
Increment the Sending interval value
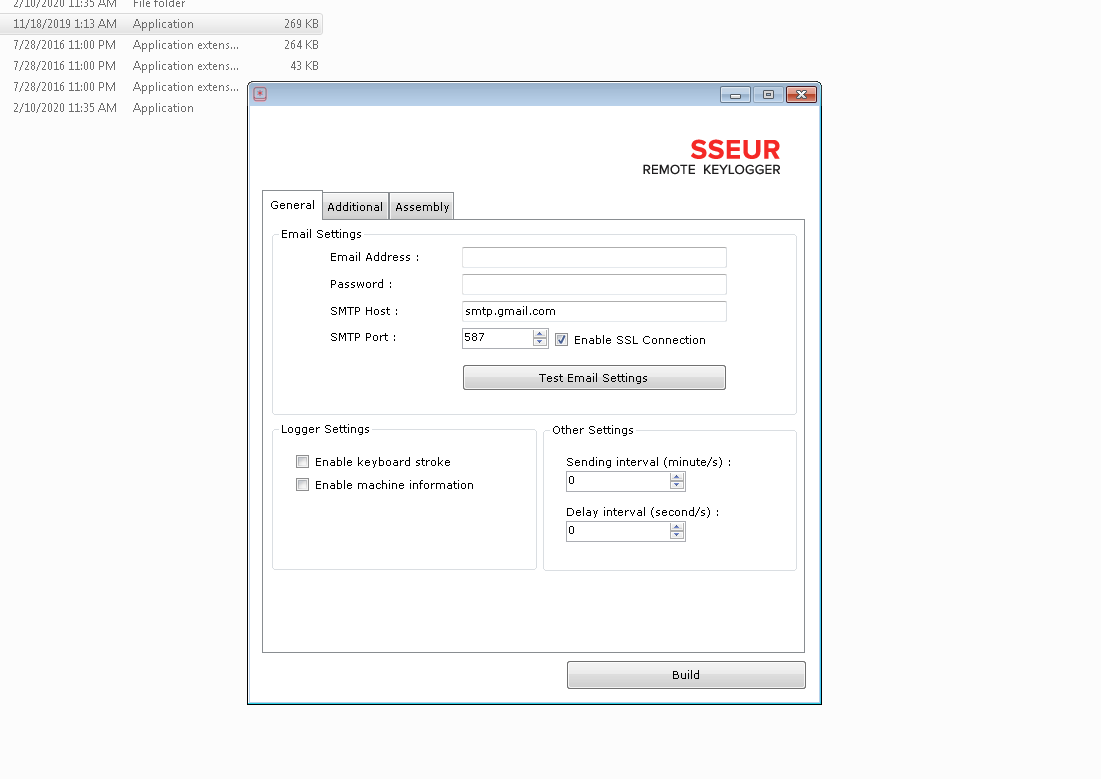677,476
